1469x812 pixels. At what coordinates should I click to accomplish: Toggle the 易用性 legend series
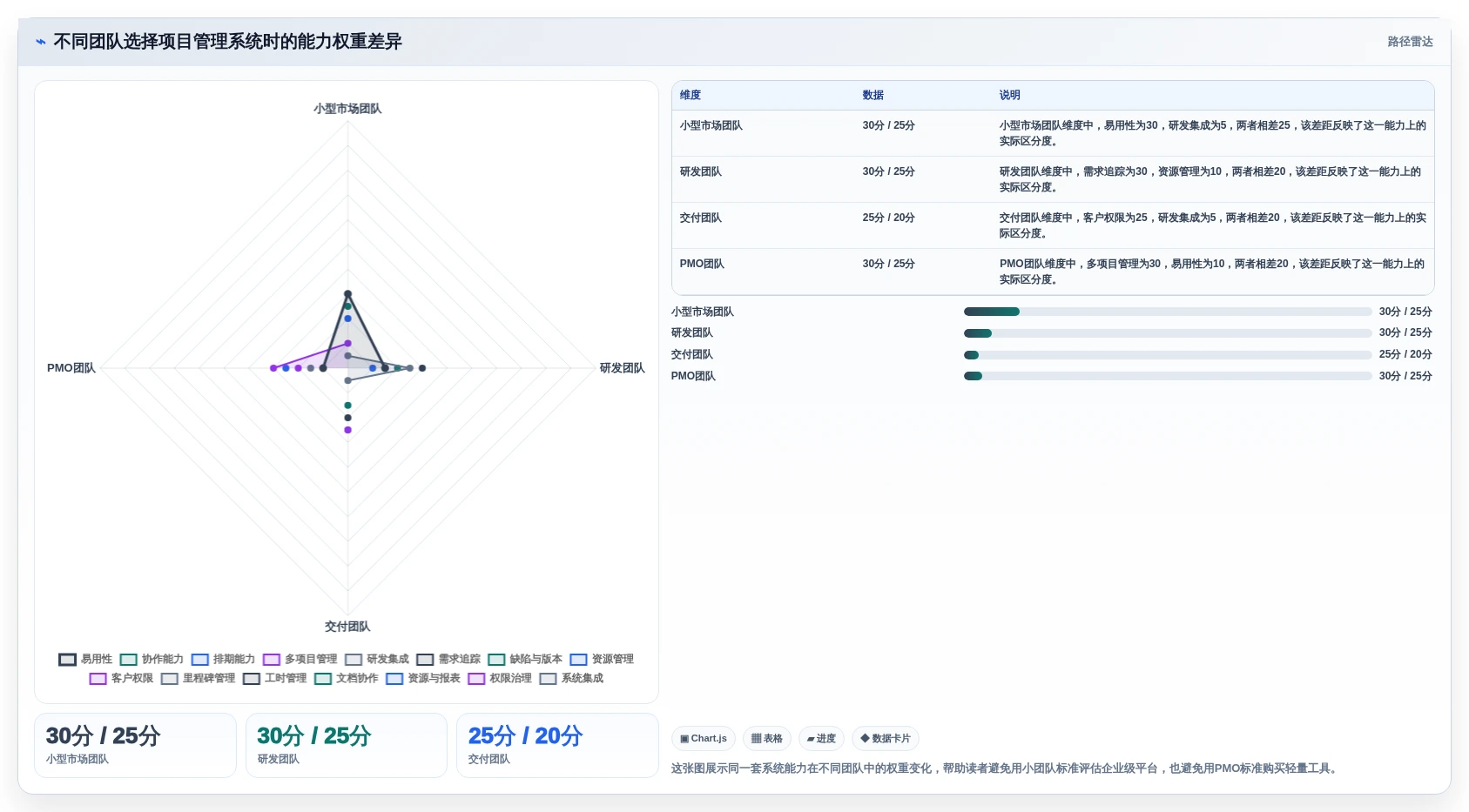click(85, 659)
